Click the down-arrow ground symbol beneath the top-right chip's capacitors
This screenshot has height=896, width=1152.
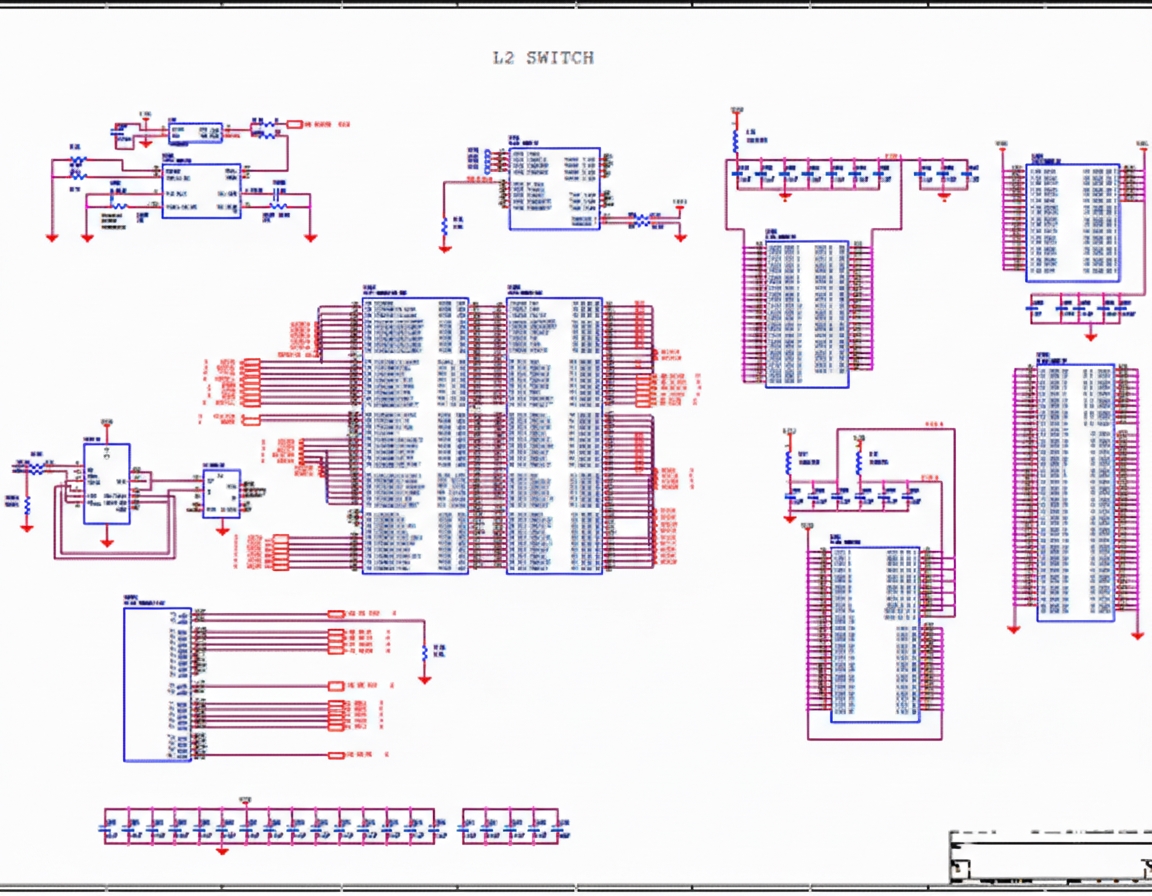pyautogui.click(x=1091, y=336)
